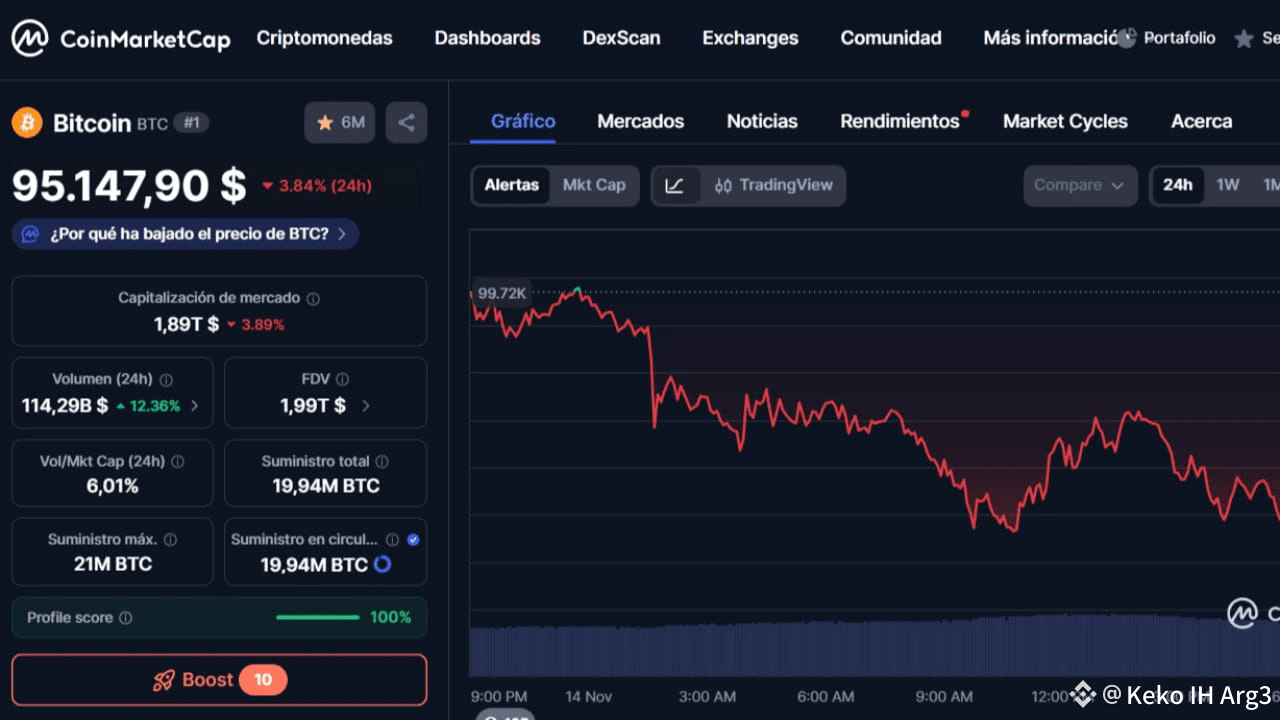Image resolution: width=1280 pixels, height=720 pixels.
Task: Select the Mkt Cap toggle option
Action: [x=594, y=185]
